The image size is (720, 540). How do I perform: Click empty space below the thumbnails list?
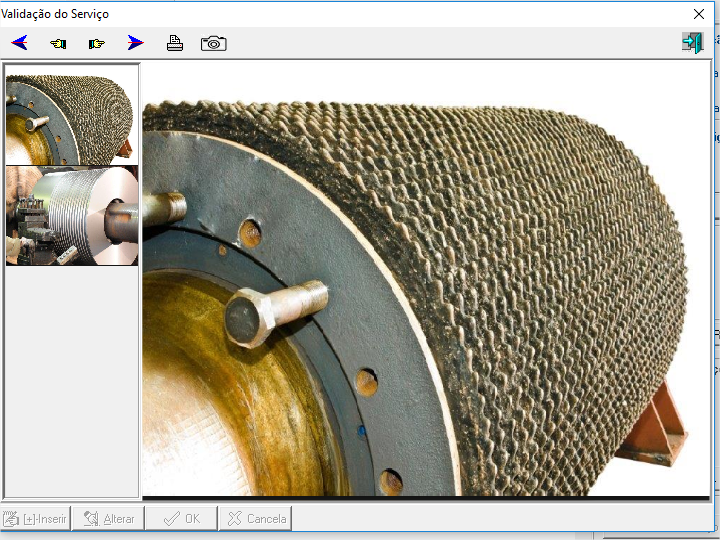[x=72, y=380]
